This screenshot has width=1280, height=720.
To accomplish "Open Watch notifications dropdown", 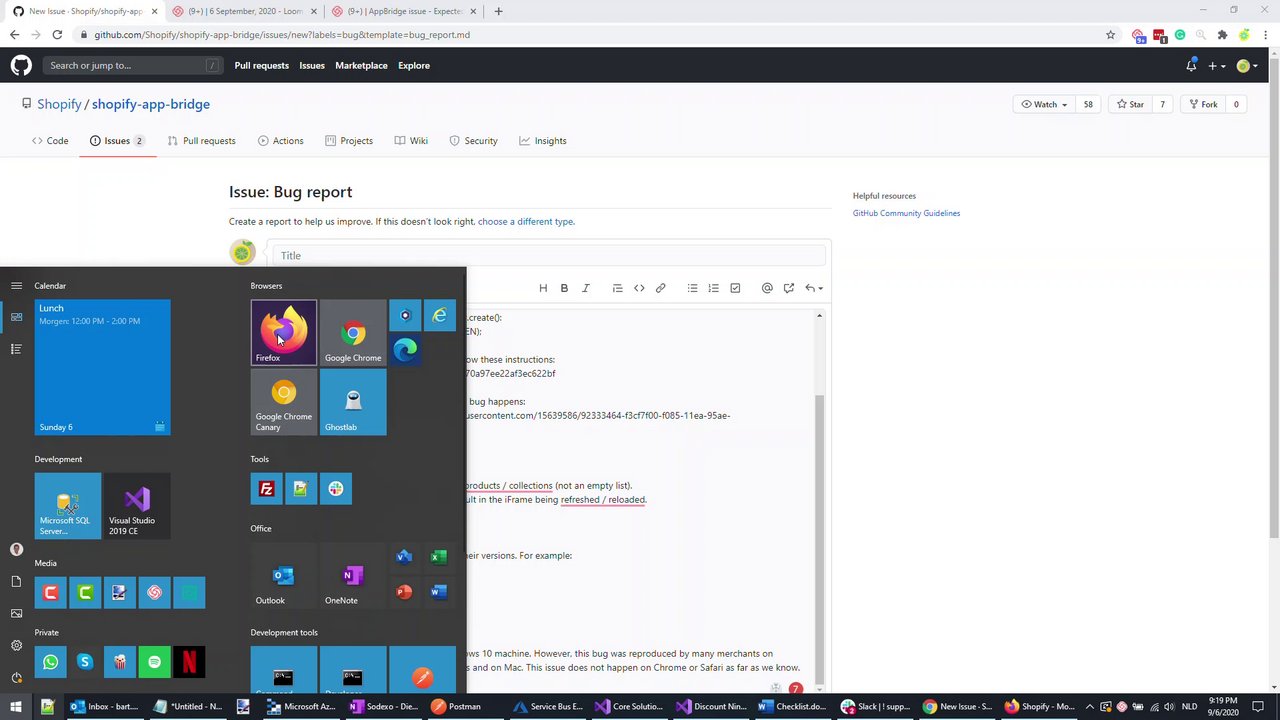I will 1044,104.
